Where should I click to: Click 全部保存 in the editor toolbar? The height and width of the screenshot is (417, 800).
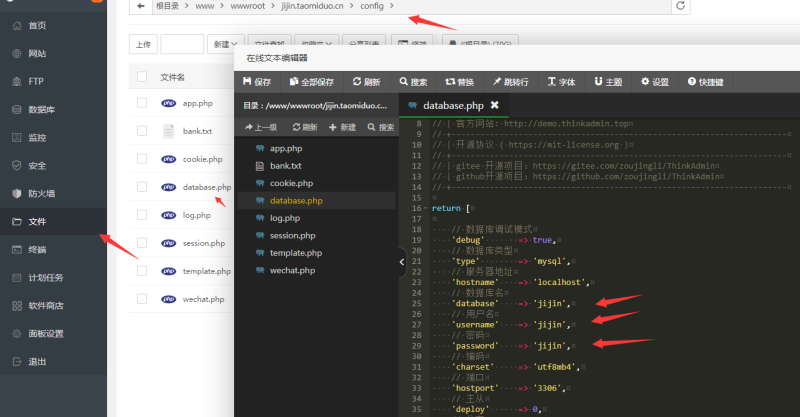(311, 82)
